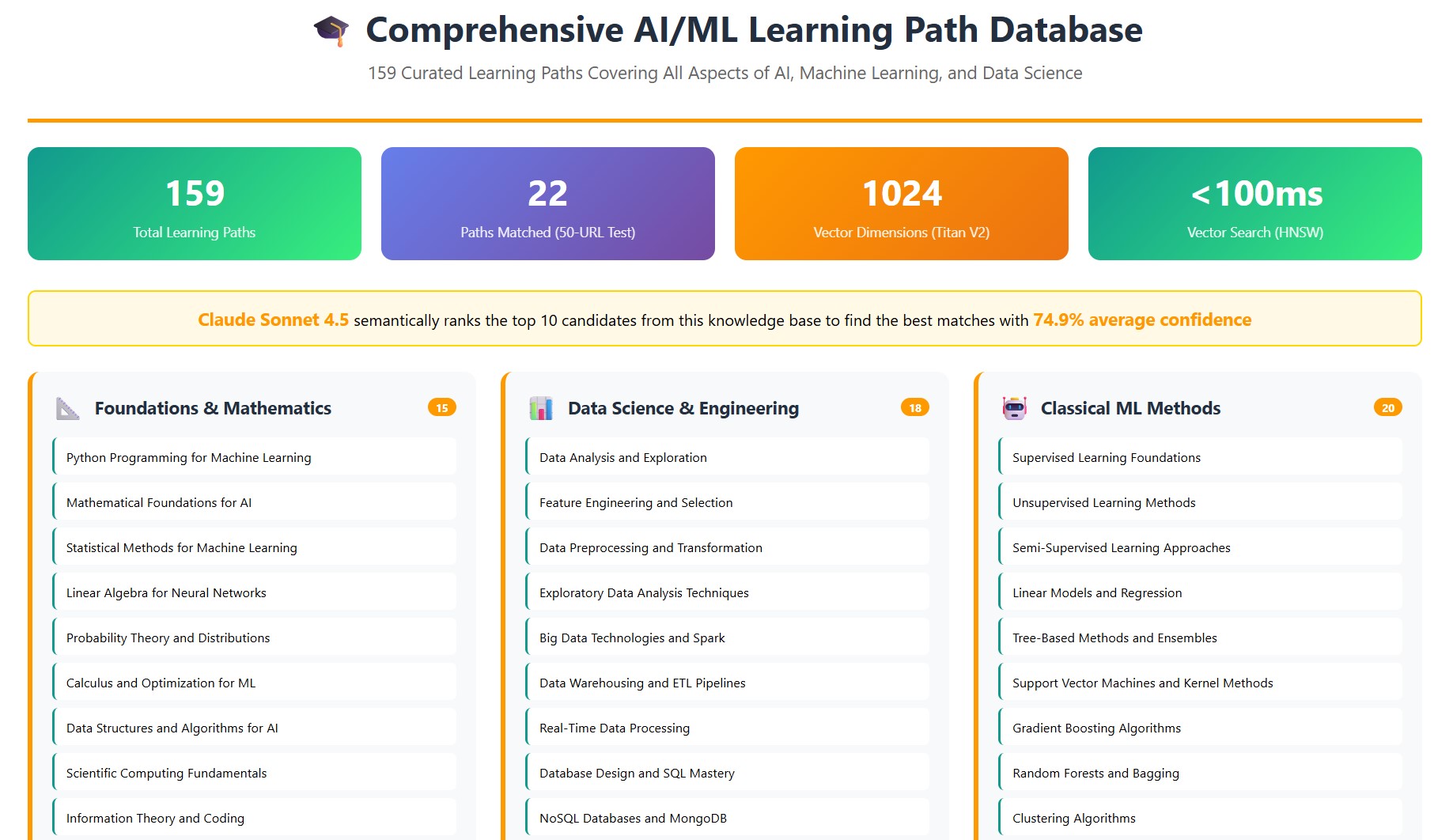Screen dimensions: 1453x840
Task: Open Data Warehousing and ETL Pipelines
Action: (728, 683)
